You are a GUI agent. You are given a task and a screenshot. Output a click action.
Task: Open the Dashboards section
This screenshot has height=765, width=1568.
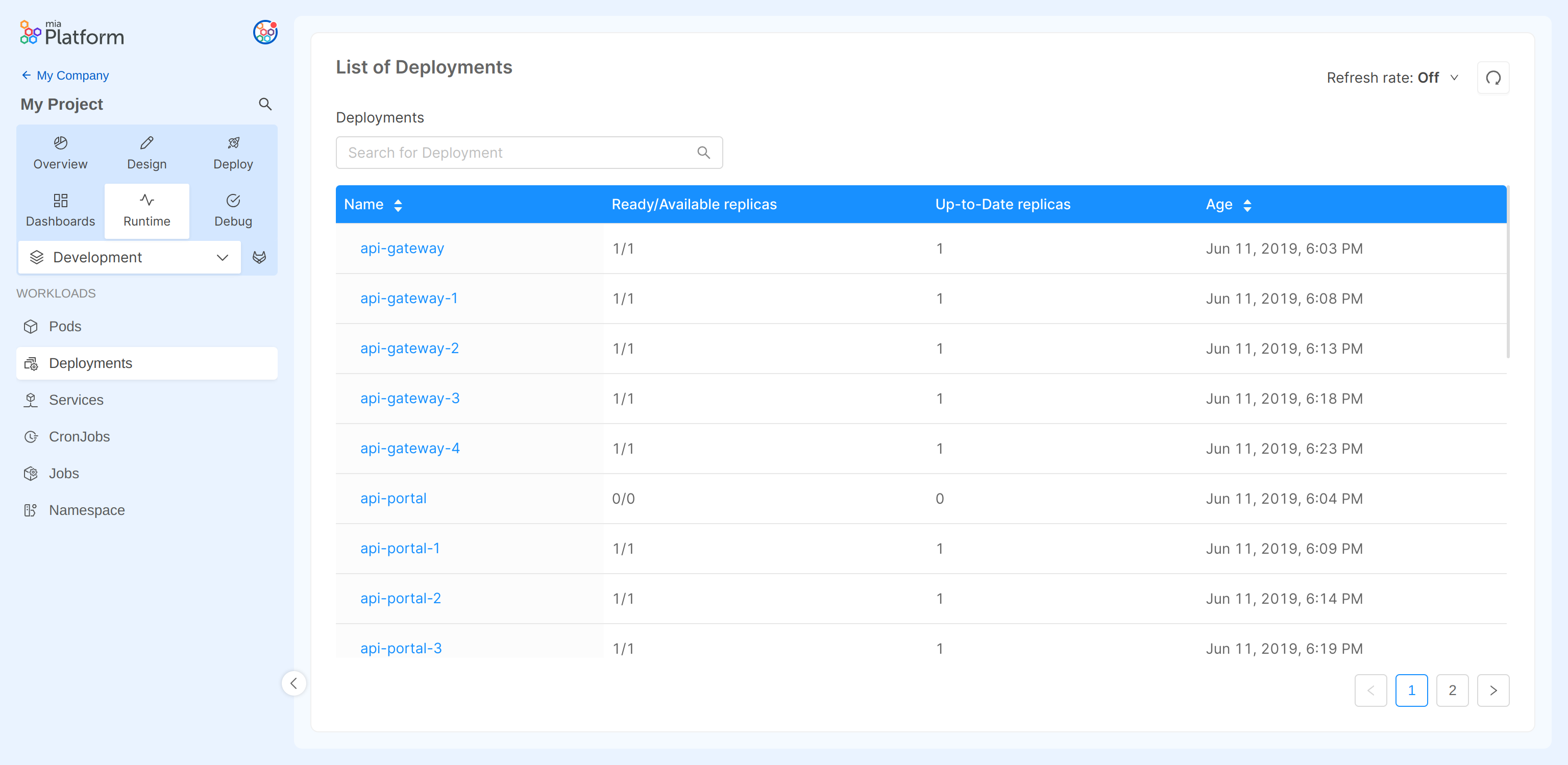point(60,210)
